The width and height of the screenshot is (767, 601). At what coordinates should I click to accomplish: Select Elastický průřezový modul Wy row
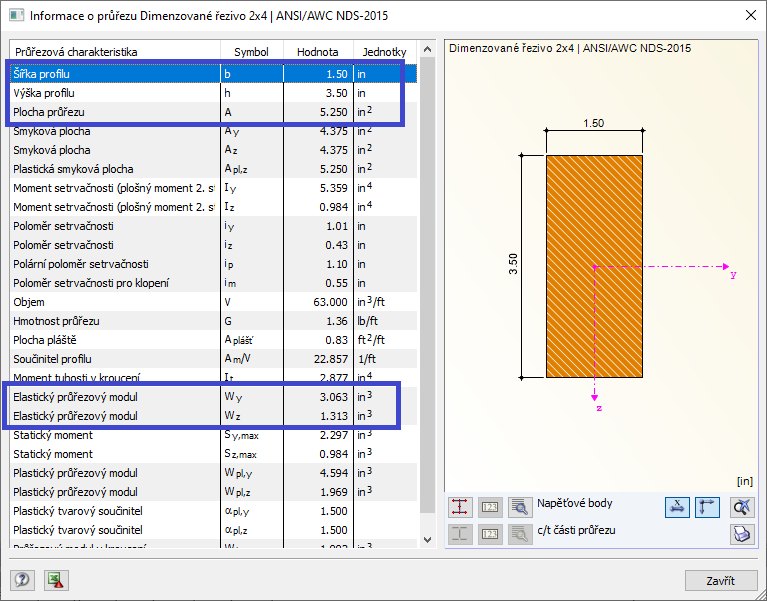pyautogui.click(x=213, y=397)
